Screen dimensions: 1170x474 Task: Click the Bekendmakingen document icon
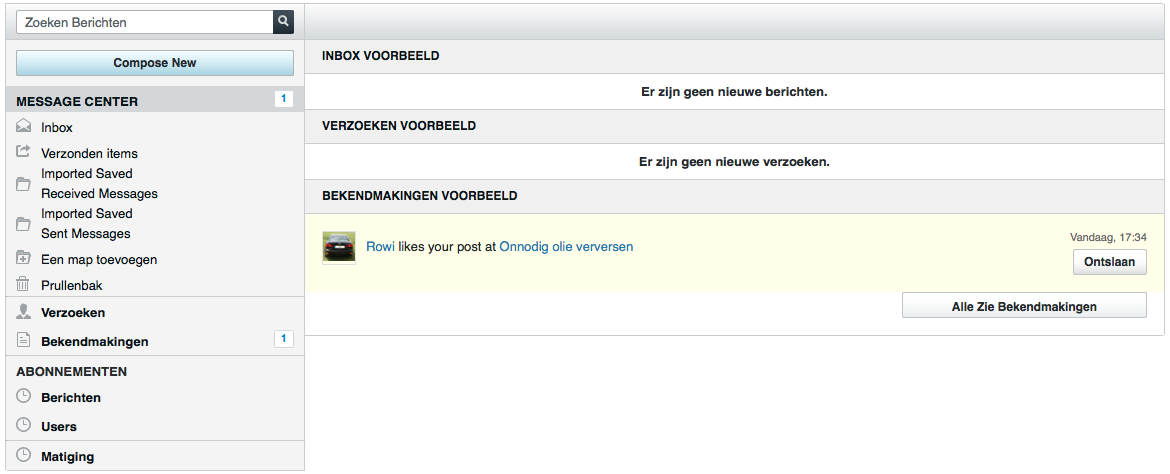[x=24, y=341]
